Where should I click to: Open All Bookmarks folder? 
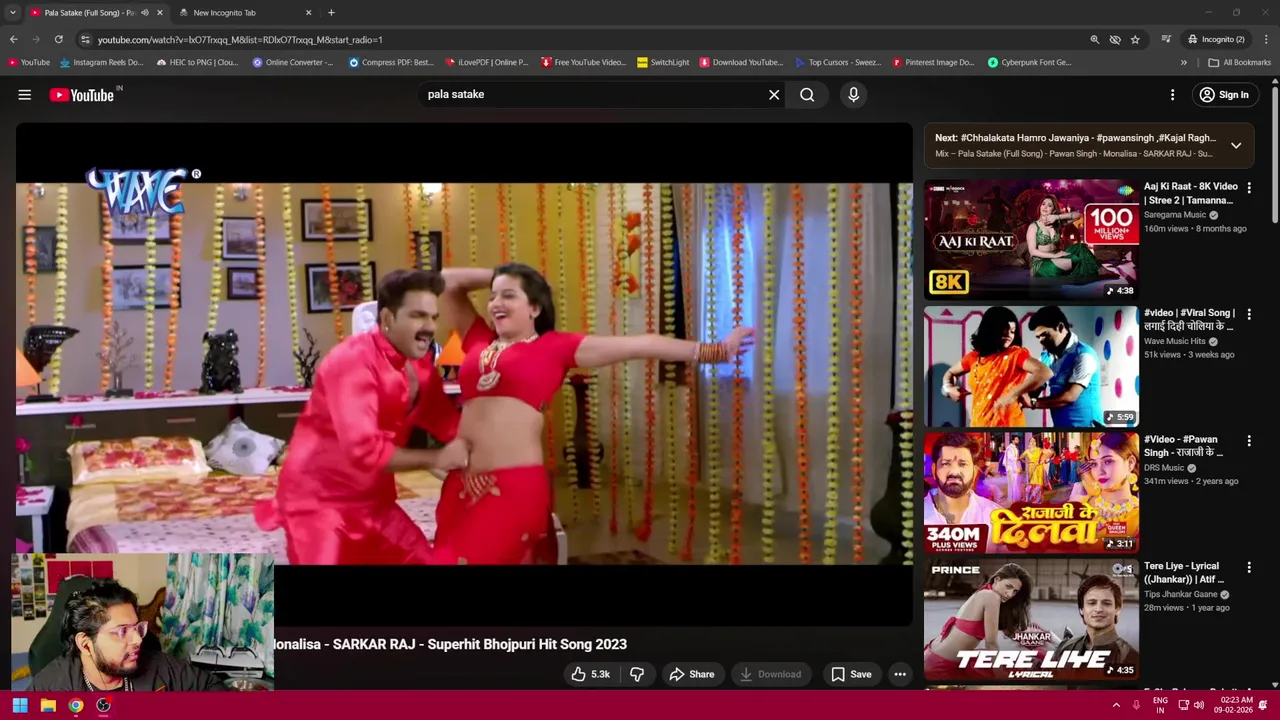[x=1240, y=62]
